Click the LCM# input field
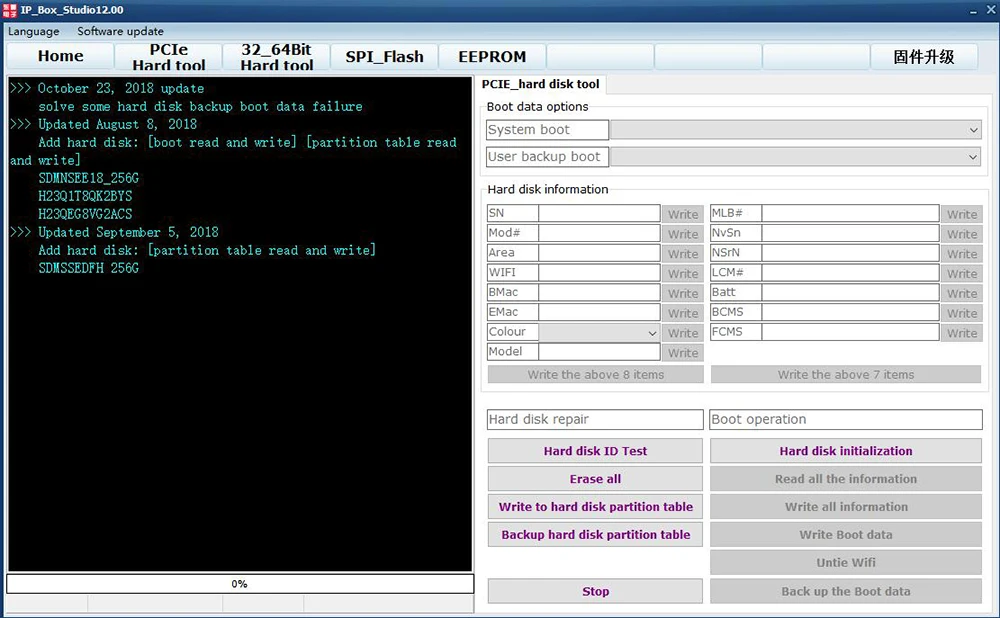 click(850, 273)
